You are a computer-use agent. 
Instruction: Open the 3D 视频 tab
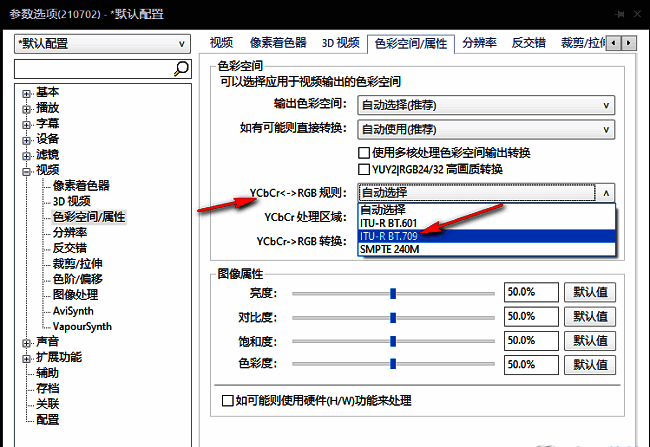340,43
